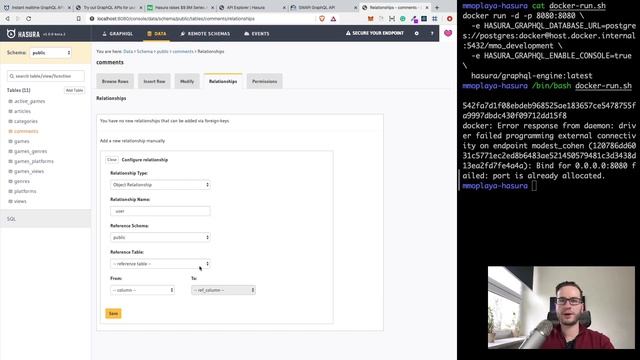This screenshot has height=360, width=640.
Task: Open the games table
Action: pyautogui.click(x=22, y=141)
